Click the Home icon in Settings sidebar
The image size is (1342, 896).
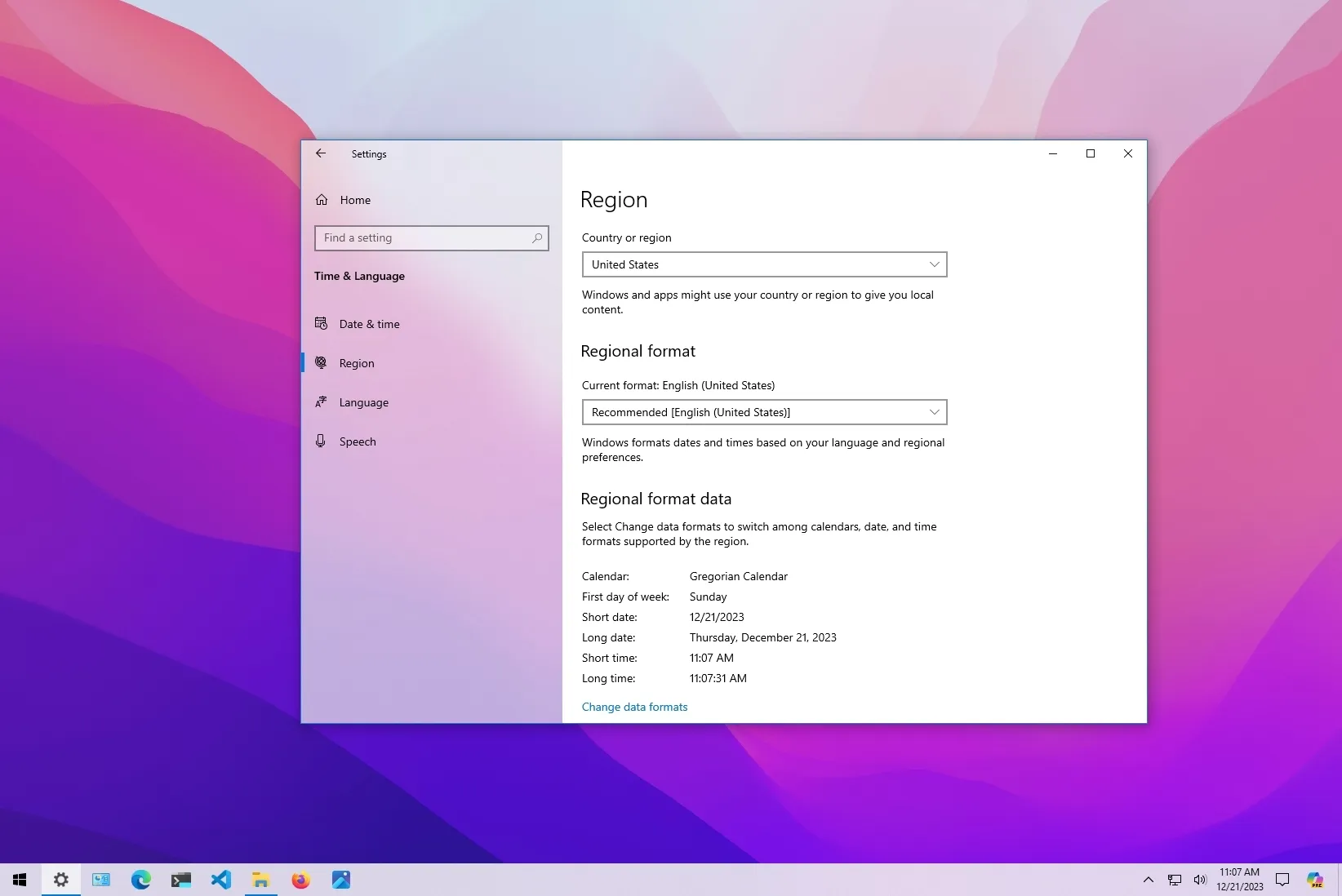tap(322, 199)
